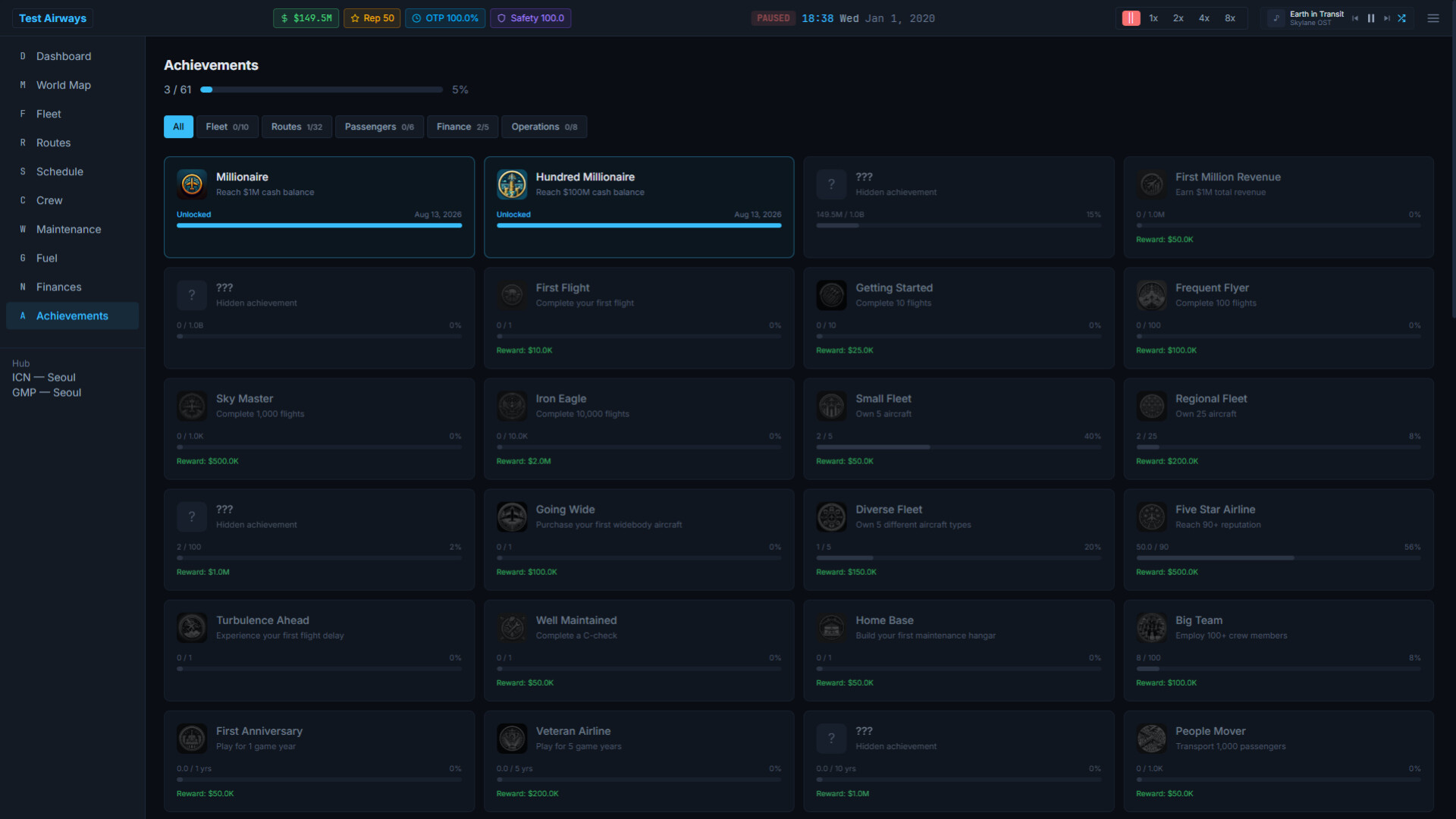Filter achievements by Operations
The width and height of the screenshot is (1456, 819).
(x=544, y=127)
